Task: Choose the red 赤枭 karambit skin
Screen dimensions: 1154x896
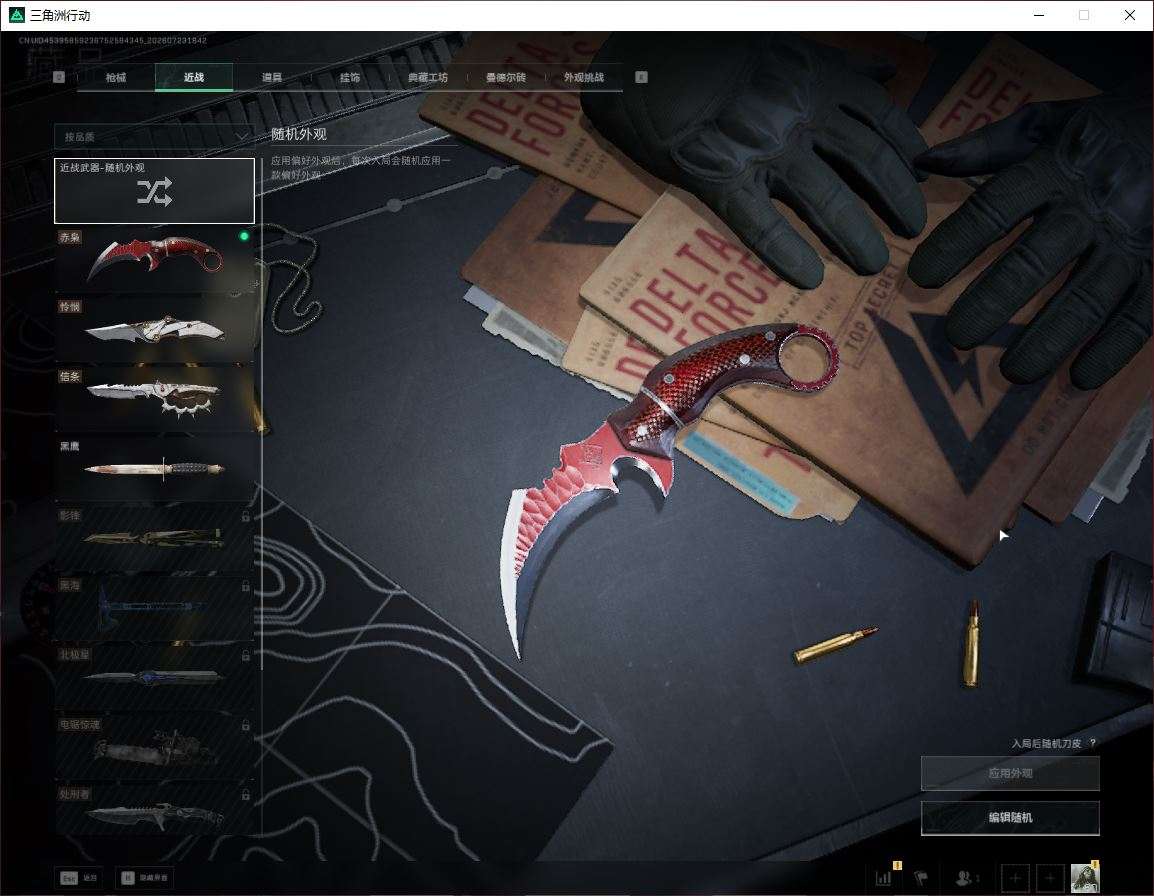Action: pyautogui.click(x=155, y=259)
